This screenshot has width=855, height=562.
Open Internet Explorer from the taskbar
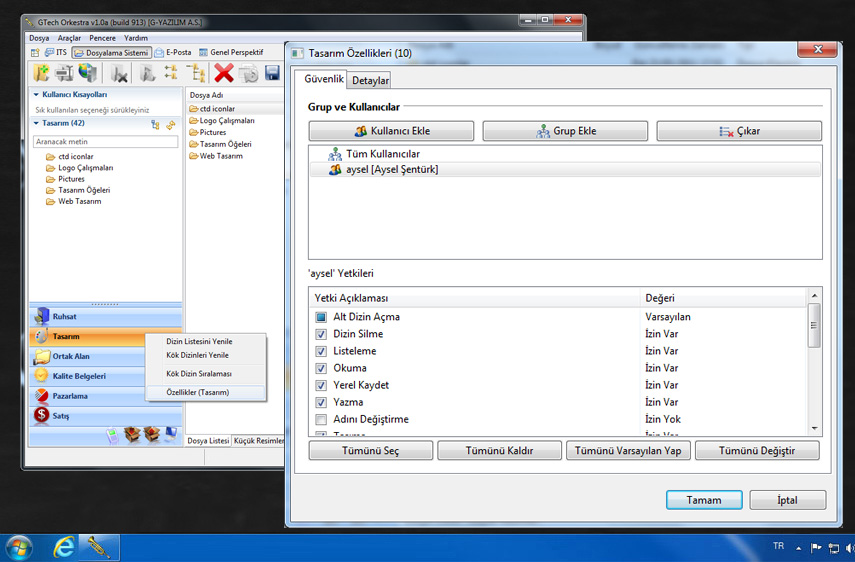click(x=64, y=547)
